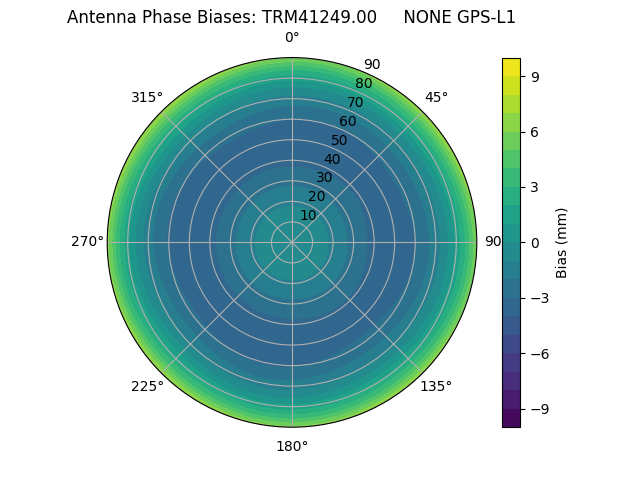640x480 pixels.
Task: Click the colorbar tick label 3
Action: point(536,187)
